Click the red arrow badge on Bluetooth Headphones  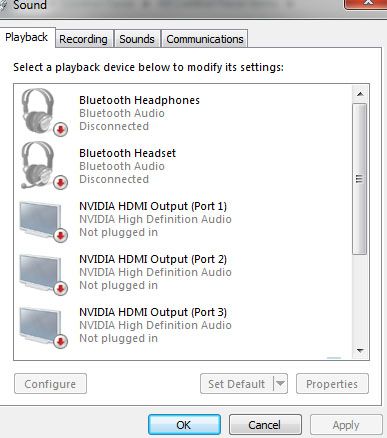[x=61, y=129]
